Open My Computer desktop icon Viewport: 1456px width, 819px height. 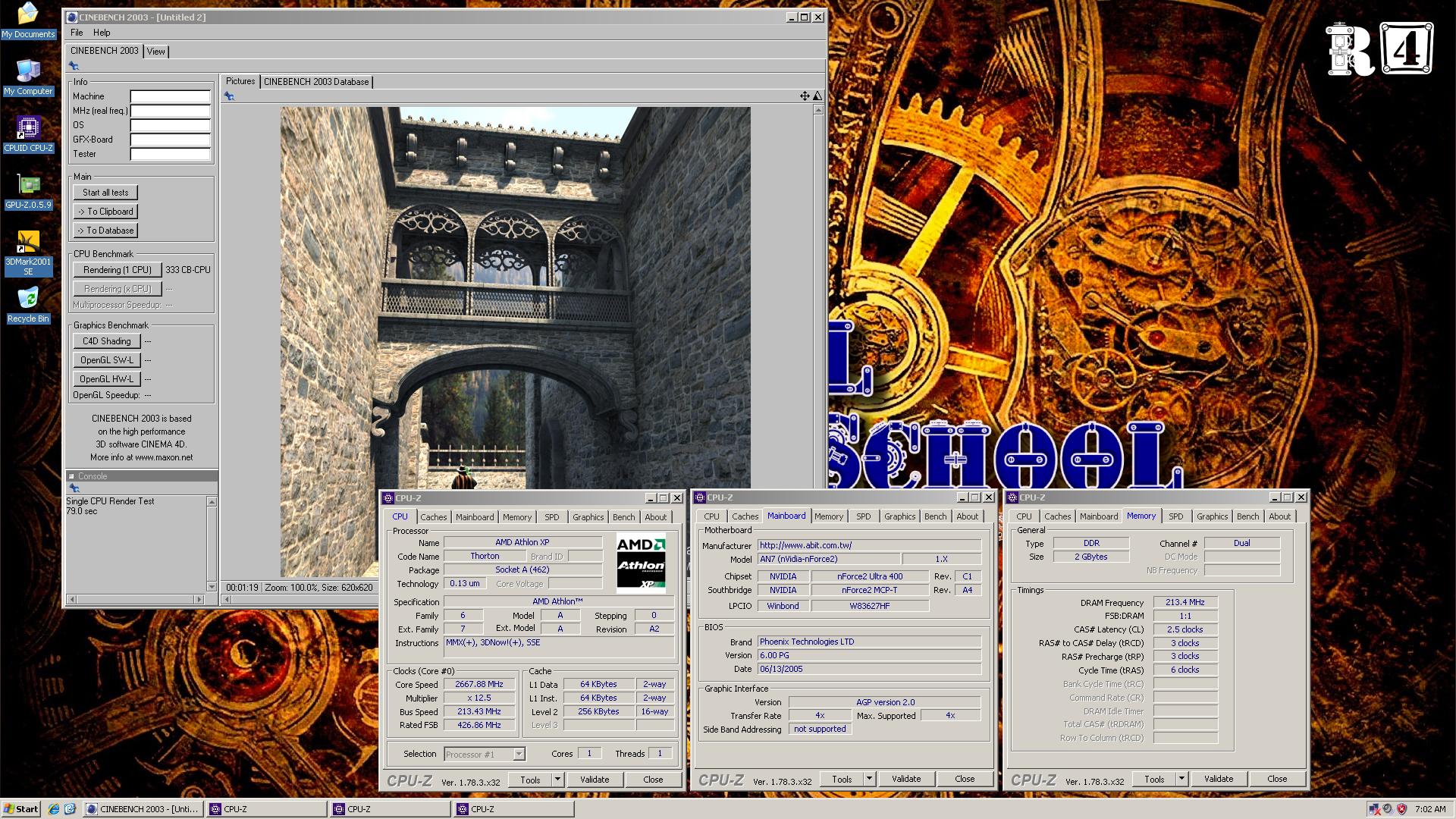coord(28,77)
